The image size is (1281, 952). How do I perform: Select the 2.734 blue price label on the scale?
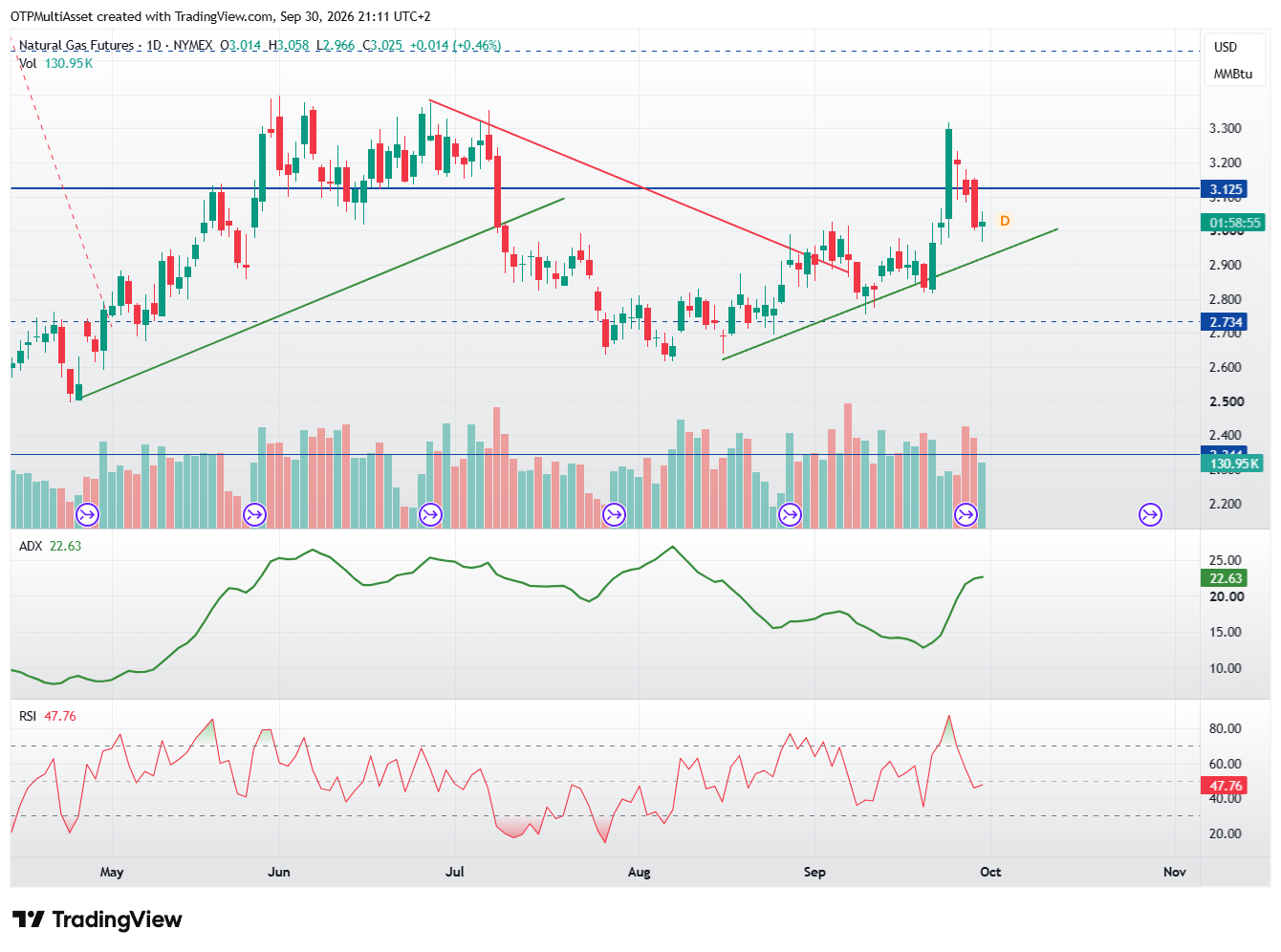[x=1226, y=322]
